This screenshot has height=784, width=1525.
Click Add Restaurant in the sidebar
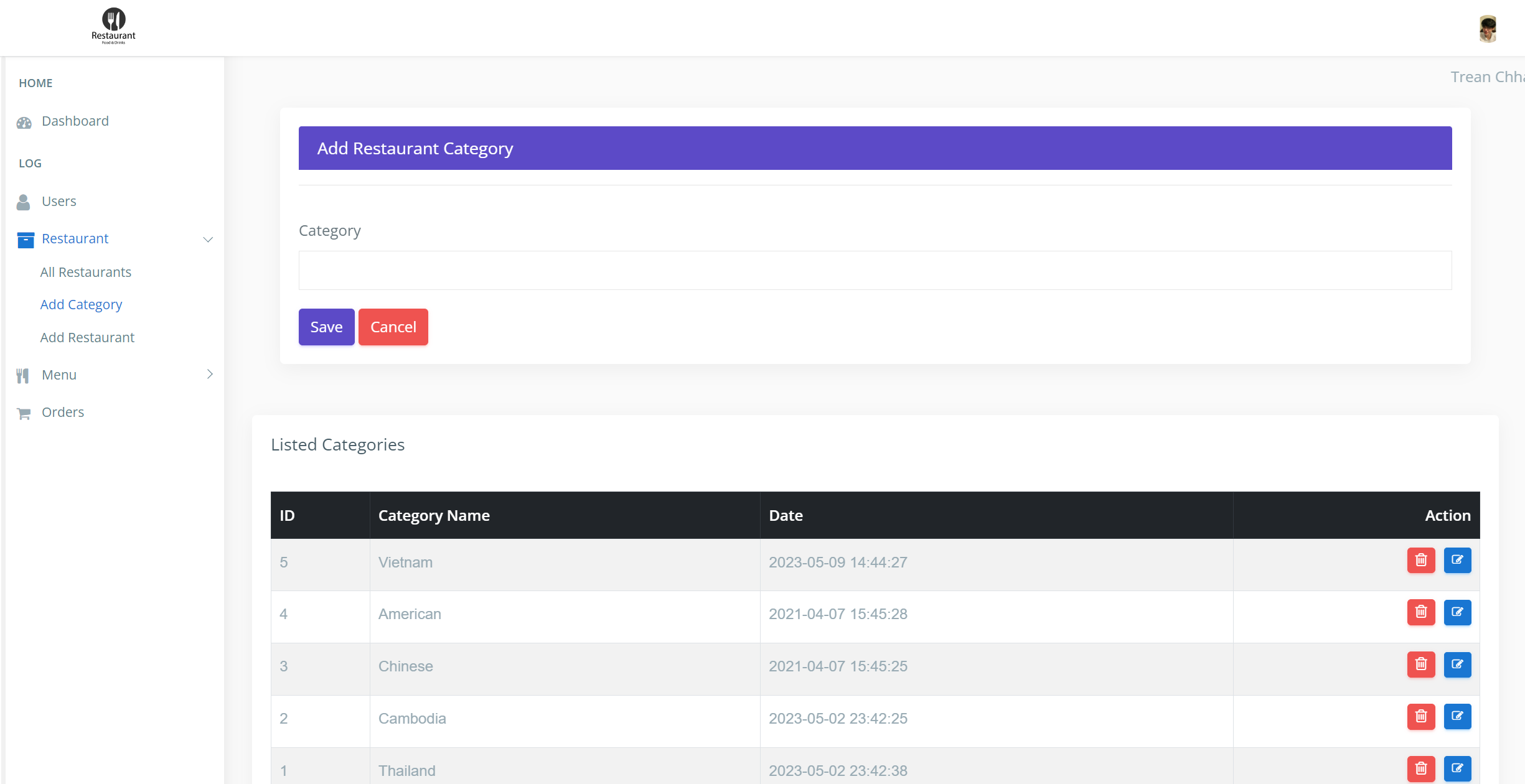87,337
